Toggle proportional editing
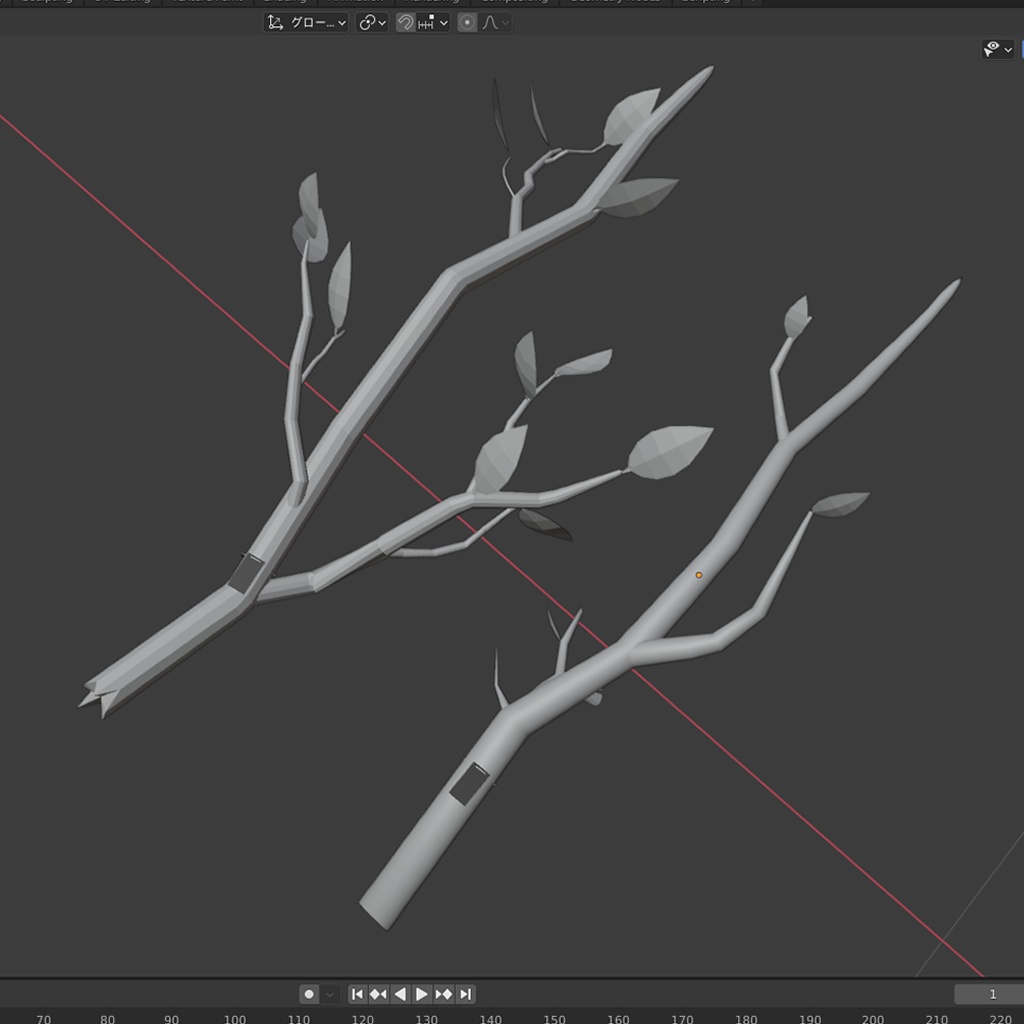 tap(467, 23)
